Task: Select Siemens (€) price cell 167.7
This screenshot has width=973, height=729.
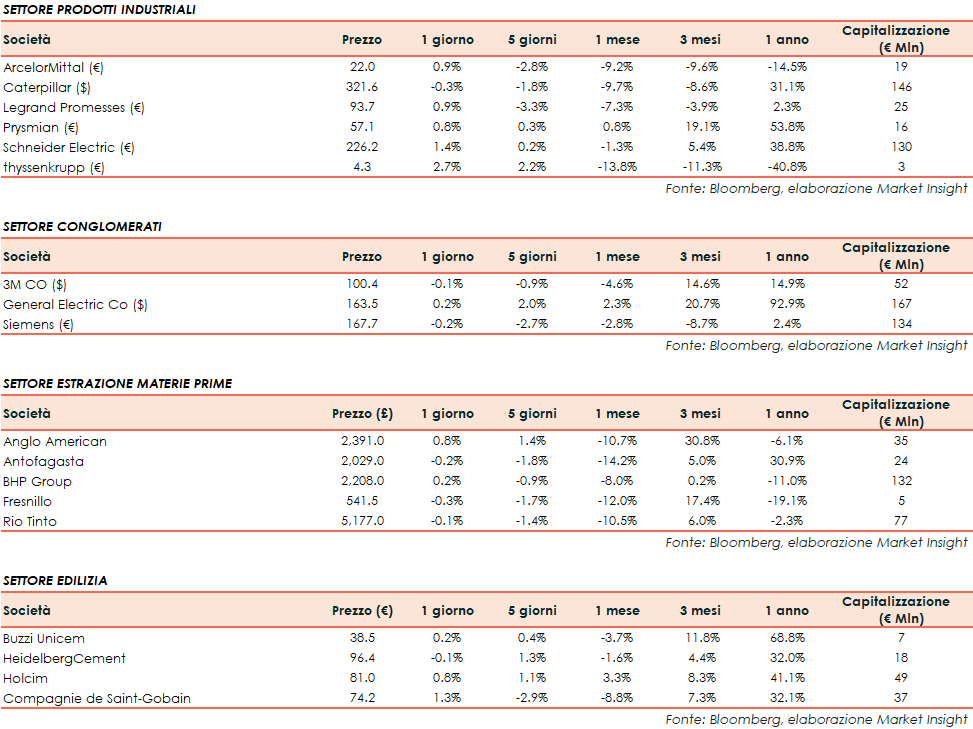Action: coord(361,324)
